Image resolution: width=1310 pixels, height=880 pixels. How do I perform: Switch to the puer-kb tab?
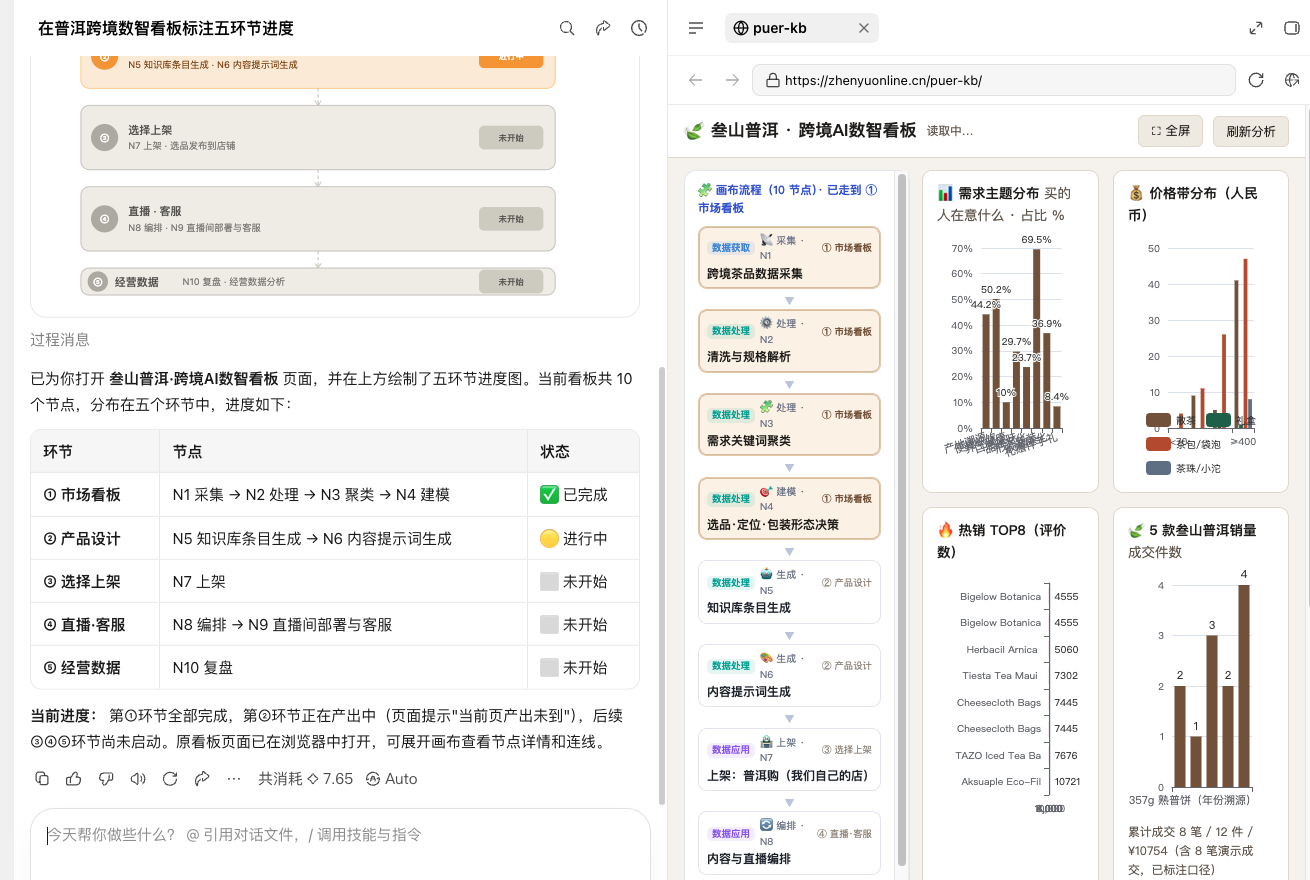802,28
